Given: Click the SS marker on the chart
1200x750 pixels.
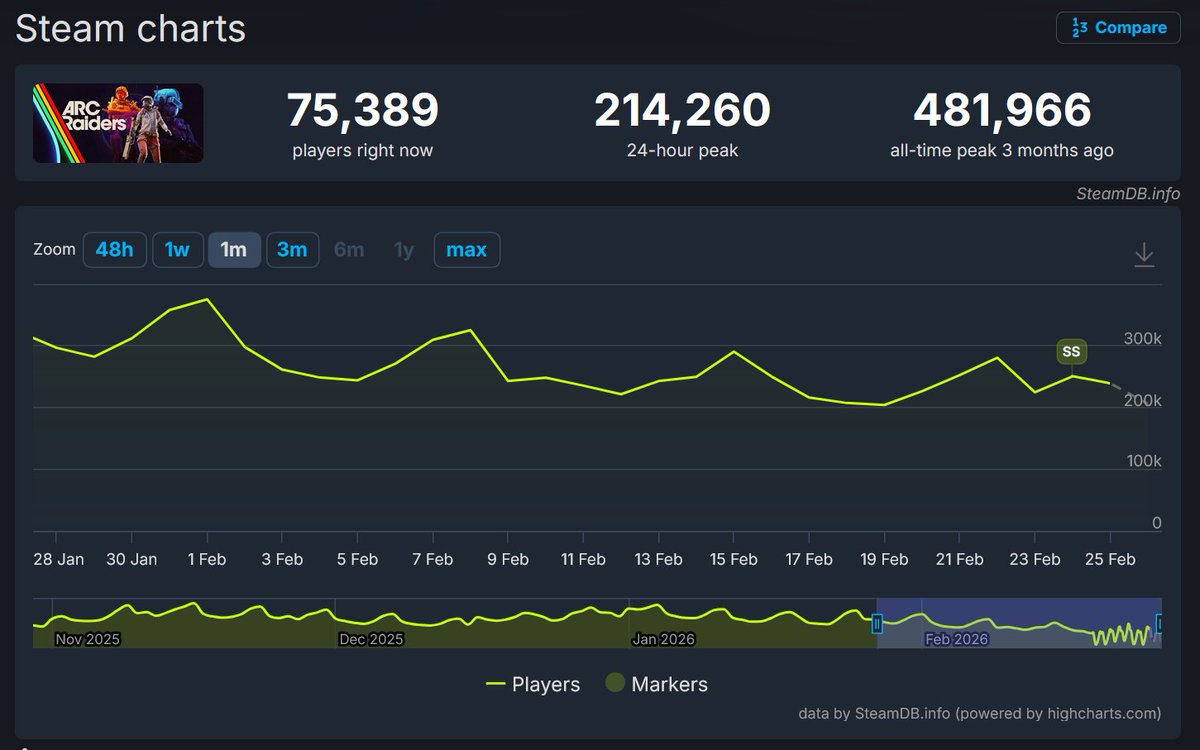Looking at the screenshot, I should click(x=1071, y=351).
